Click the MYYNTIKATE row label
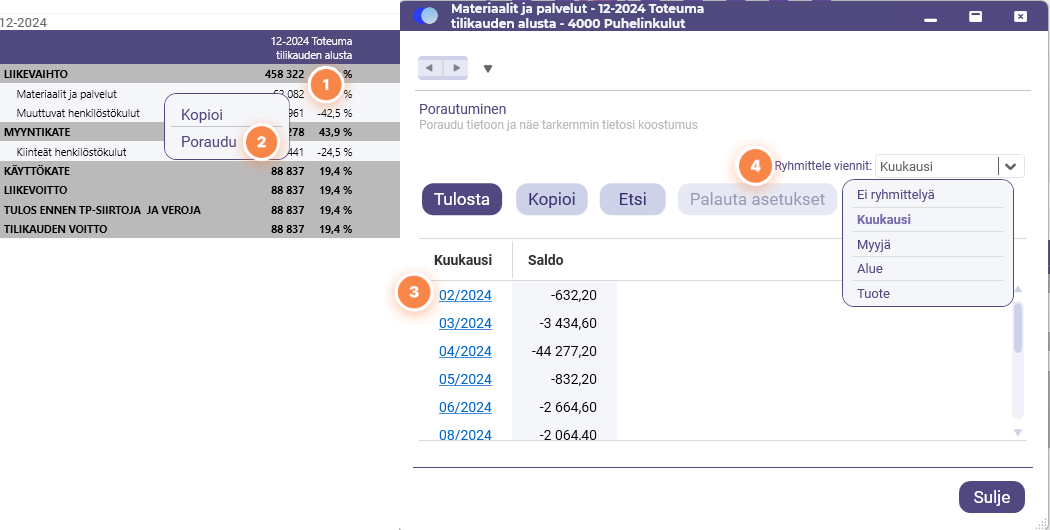This screenshot has width=1050, height=530. [37, 132]
